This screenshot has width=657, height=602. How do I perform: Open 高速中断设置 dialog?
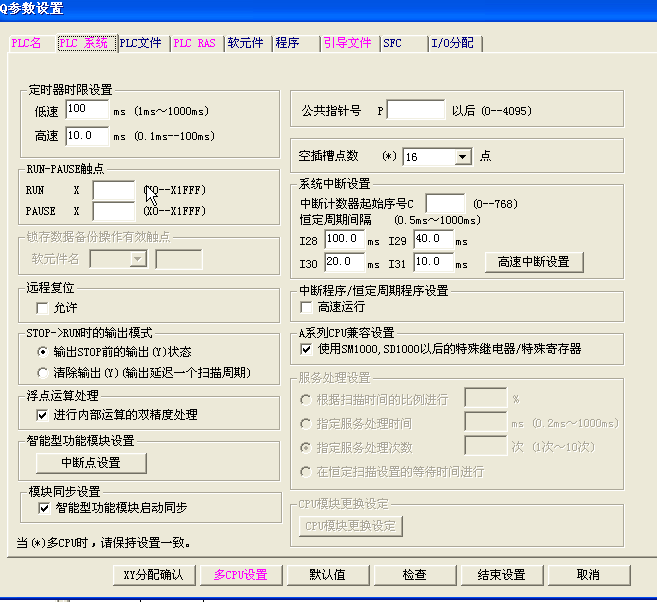point(533,262)
